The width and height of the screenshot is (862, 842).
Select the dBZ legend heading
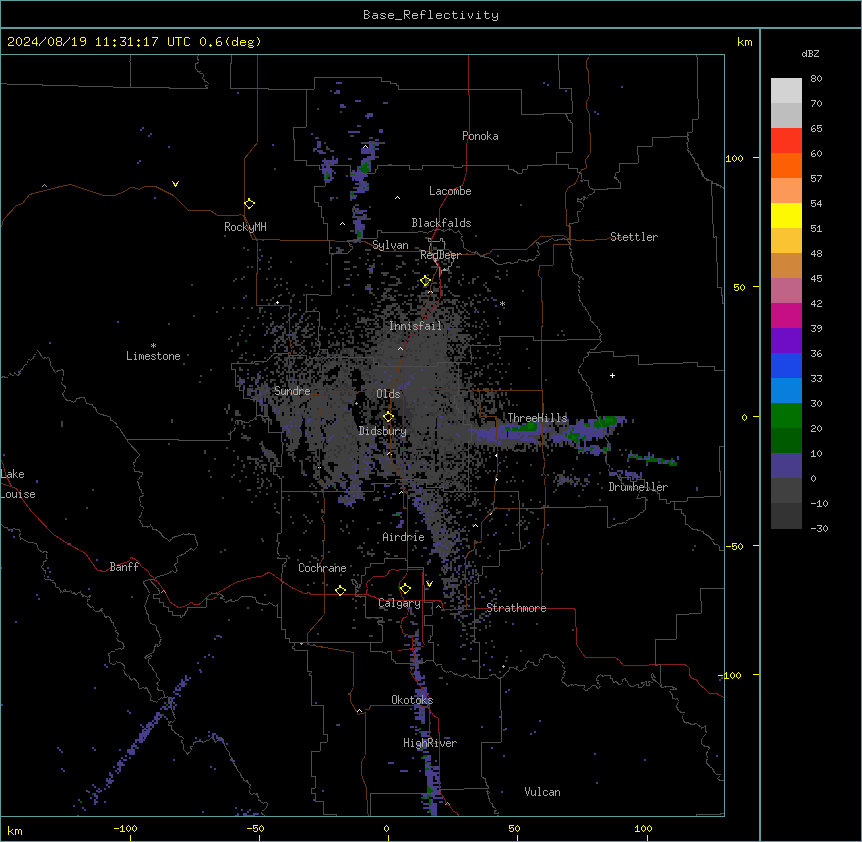point(810,54)
